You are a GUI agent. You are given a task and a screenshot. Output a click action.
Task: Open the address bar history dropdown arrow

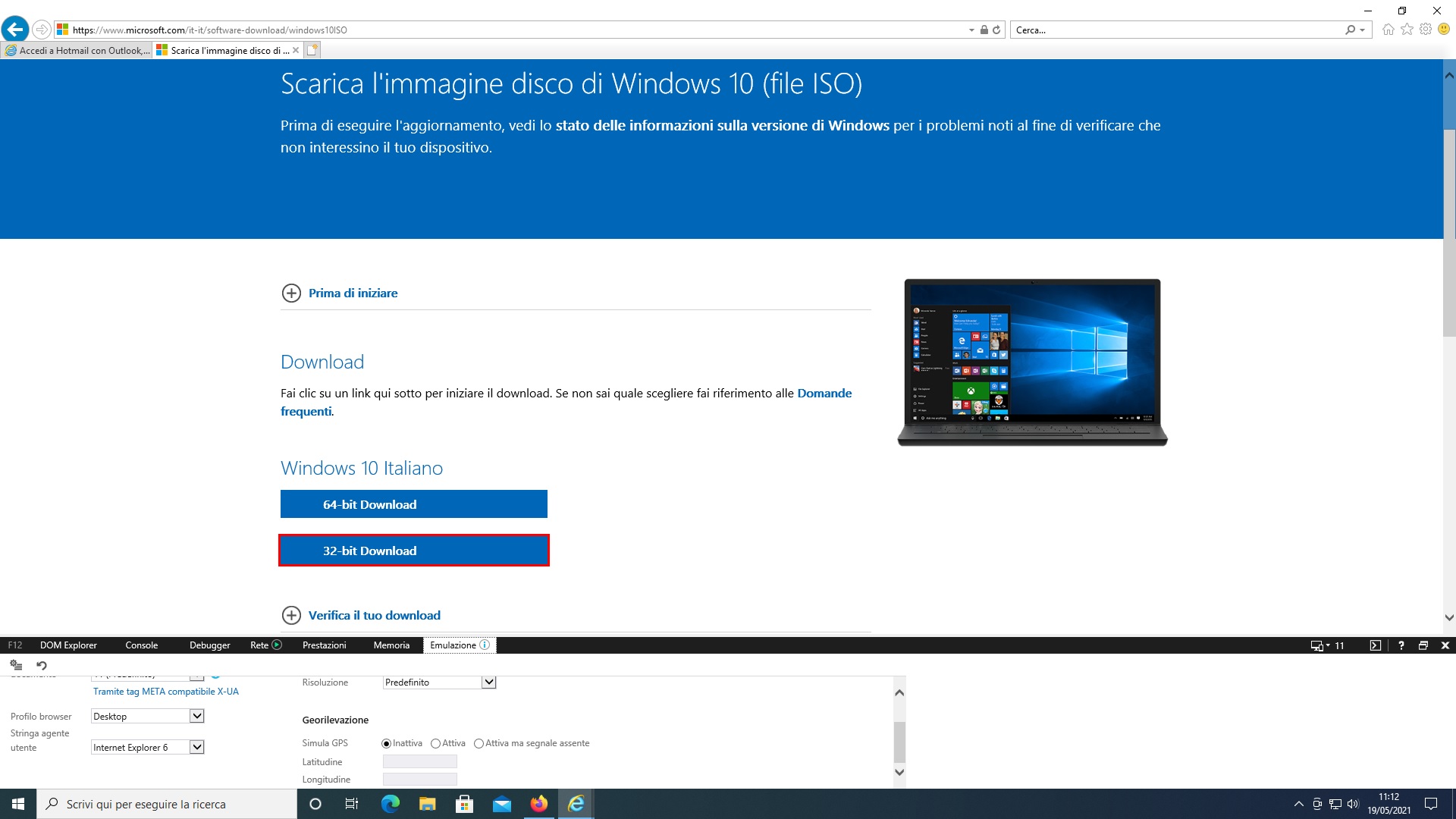click(971, 30)
